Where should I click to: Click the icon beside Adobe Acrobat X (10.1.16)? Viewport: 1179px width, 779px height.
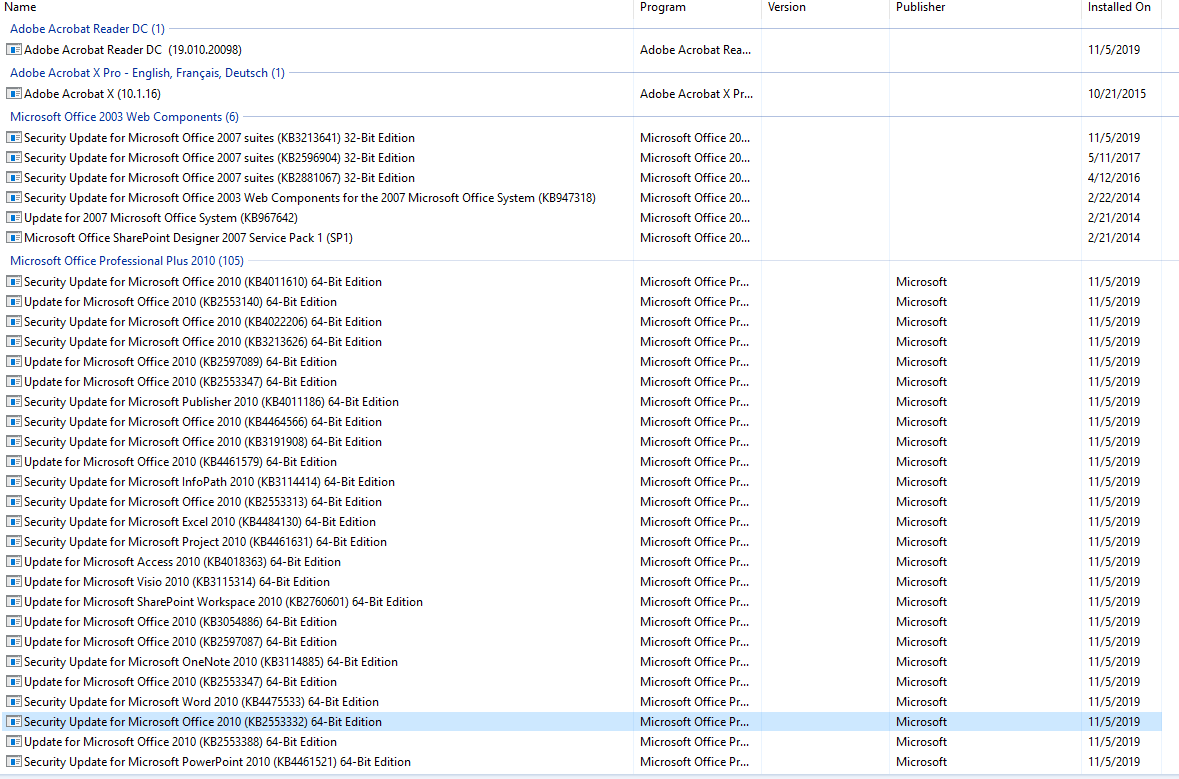click(x=14, y=94)
